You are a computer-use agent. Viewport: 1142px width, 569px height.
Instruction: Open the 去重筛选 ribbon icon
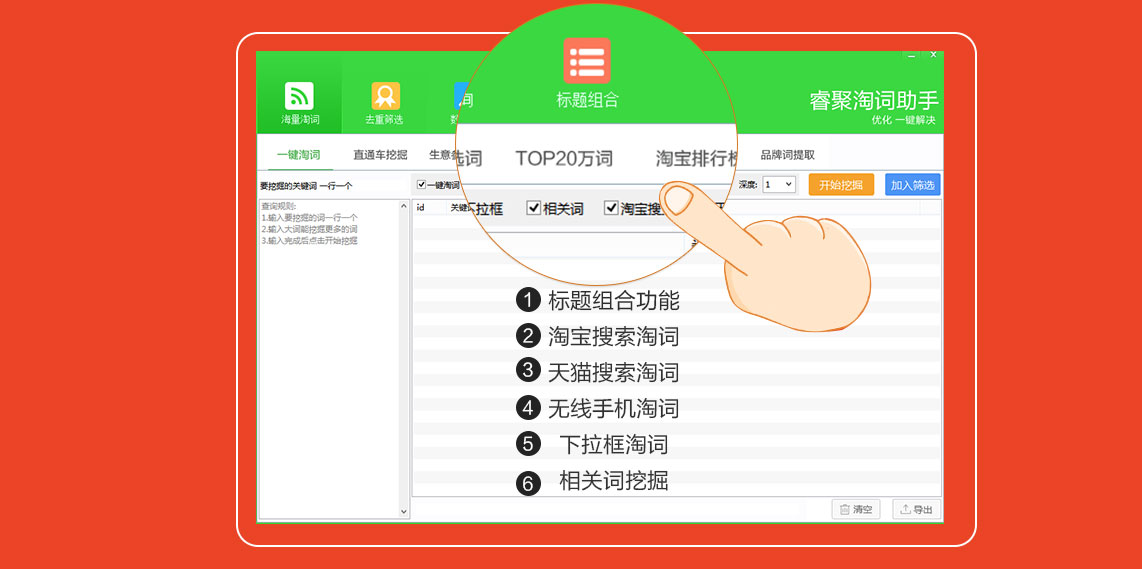coord(385,95)
